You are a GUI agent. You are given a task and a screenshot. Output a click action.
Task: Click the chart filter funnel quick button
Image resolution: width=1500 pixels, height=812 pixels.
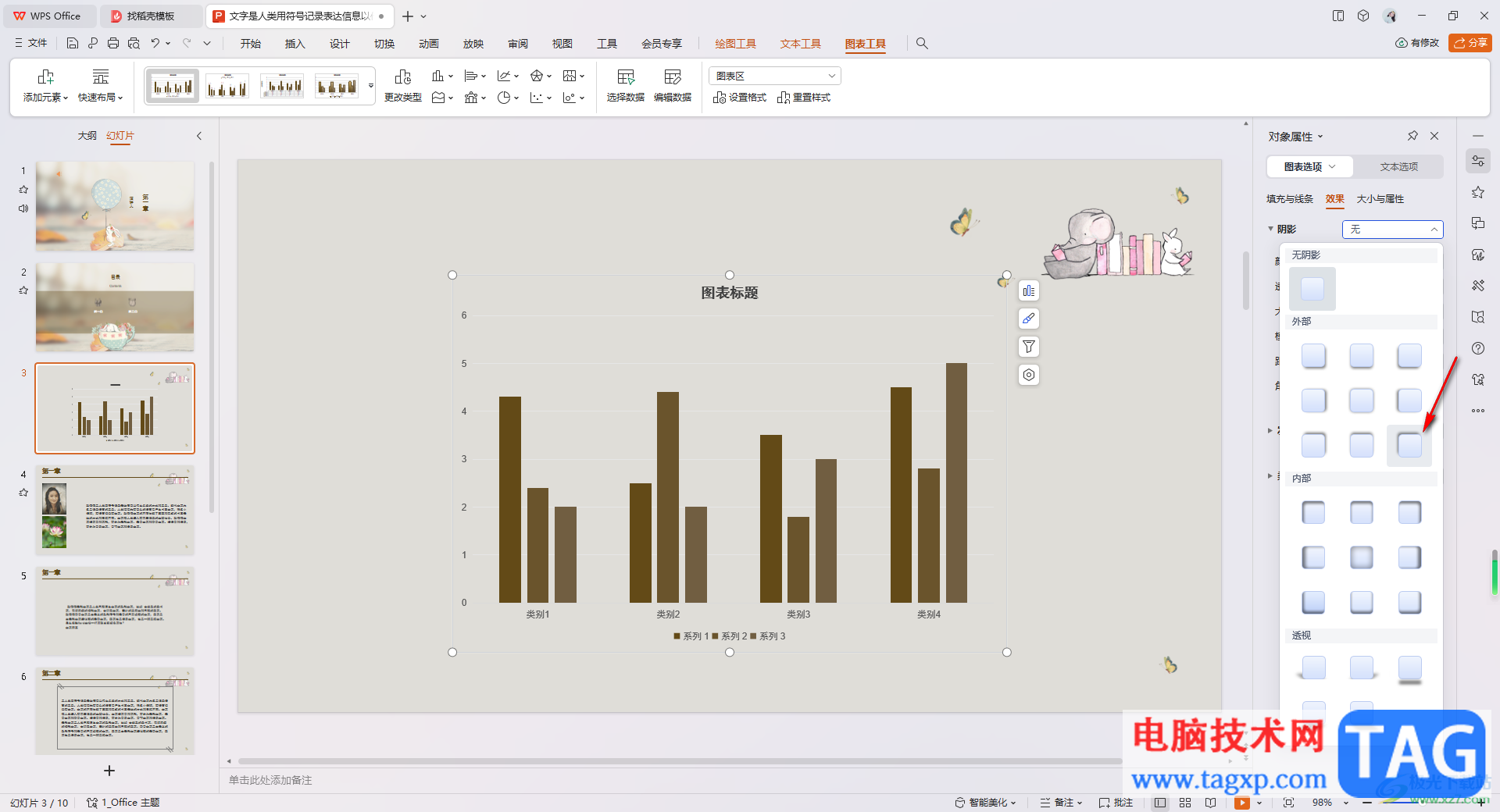pos(1029,347)
